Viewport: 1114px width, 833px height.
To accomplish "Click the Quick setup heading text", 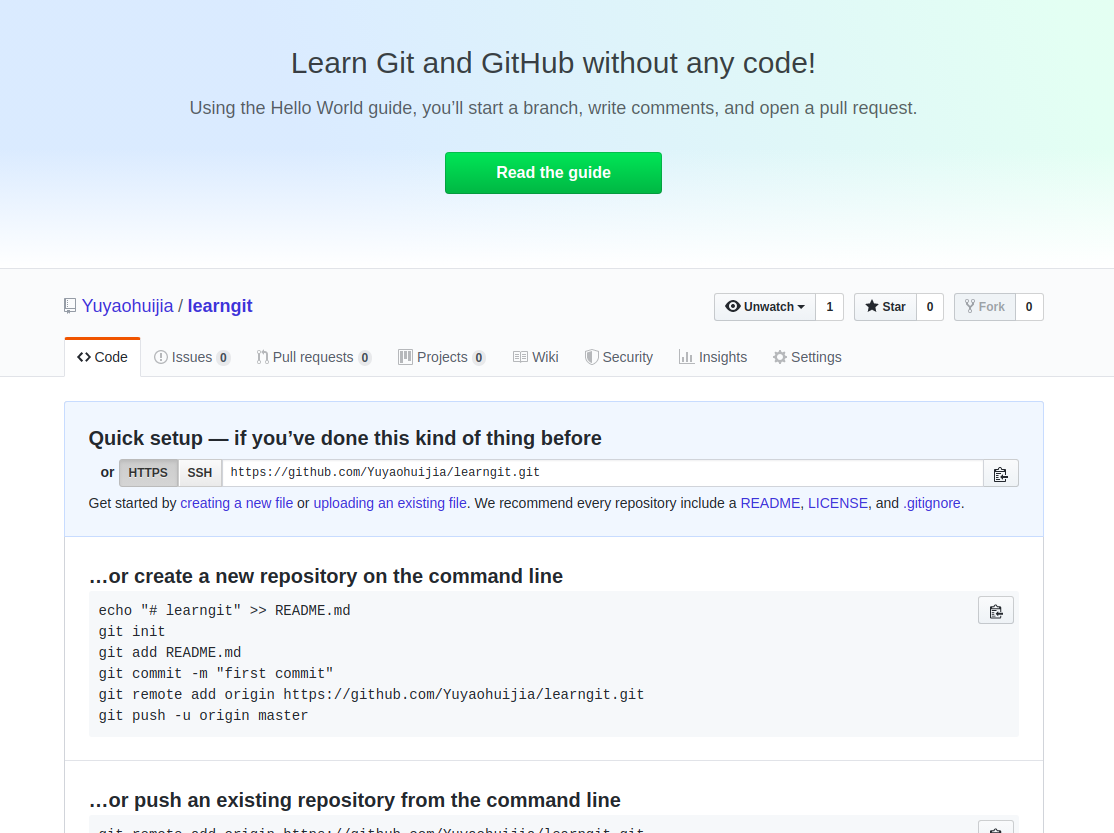I will [x=345, y=439].
